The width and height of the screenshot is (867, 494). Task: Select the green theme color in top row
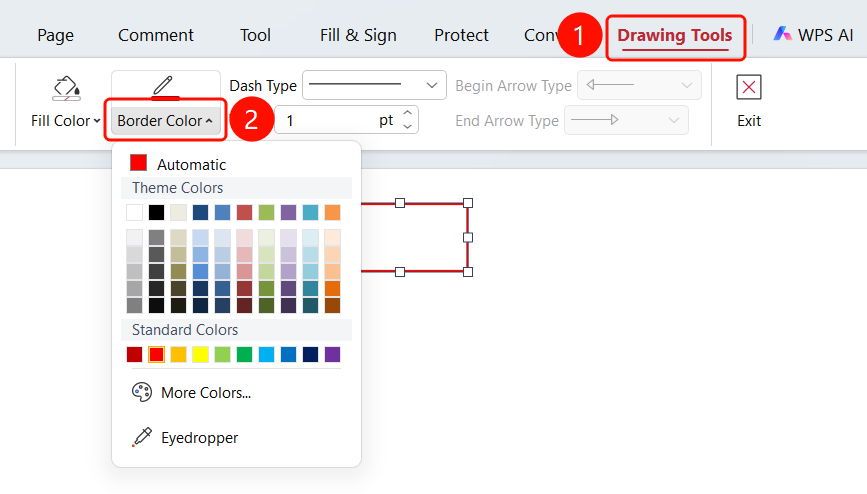pos(266,212)
